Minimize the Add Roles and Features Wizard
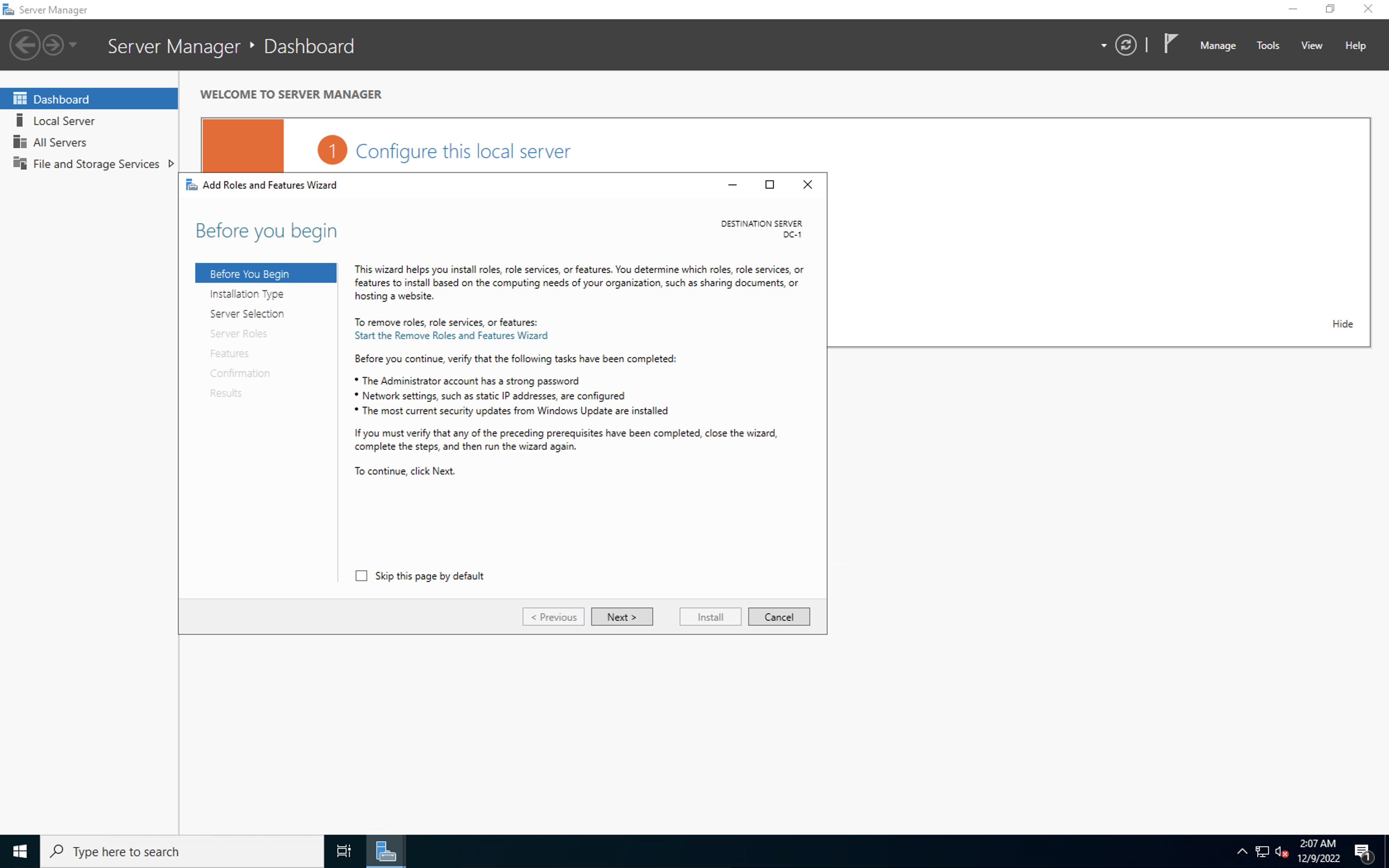 tap(733, 184)
